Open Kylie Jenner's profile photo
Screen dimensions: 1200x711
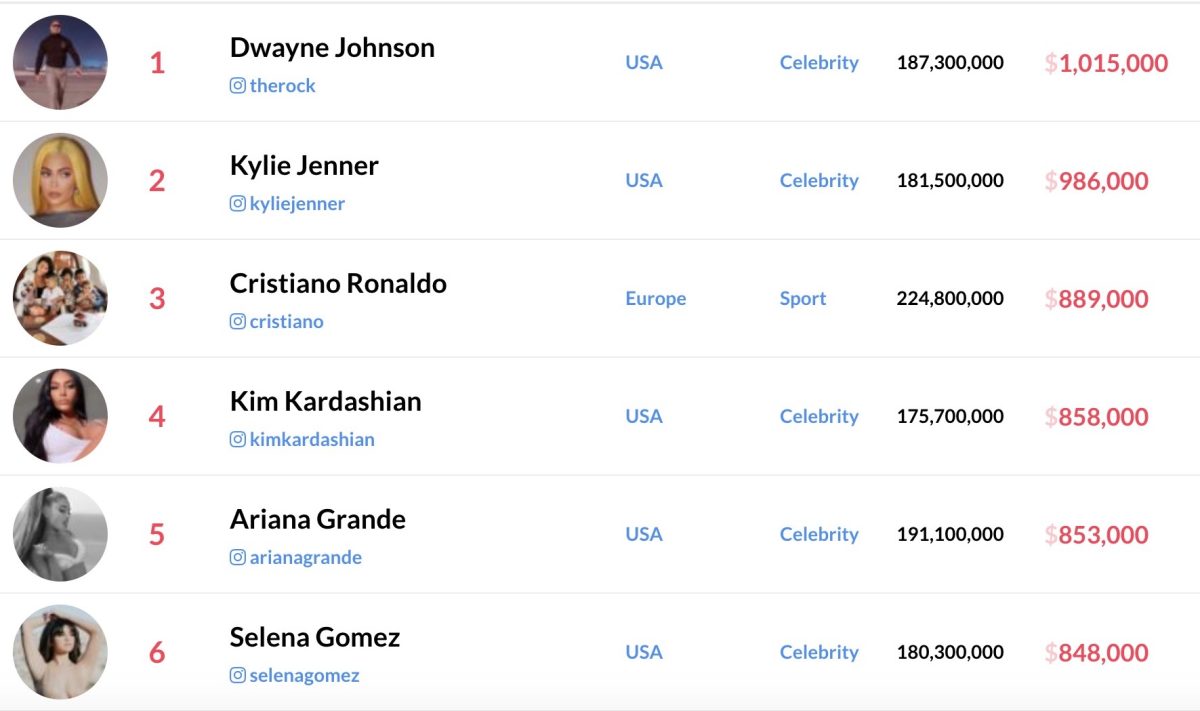pos(60,180)
